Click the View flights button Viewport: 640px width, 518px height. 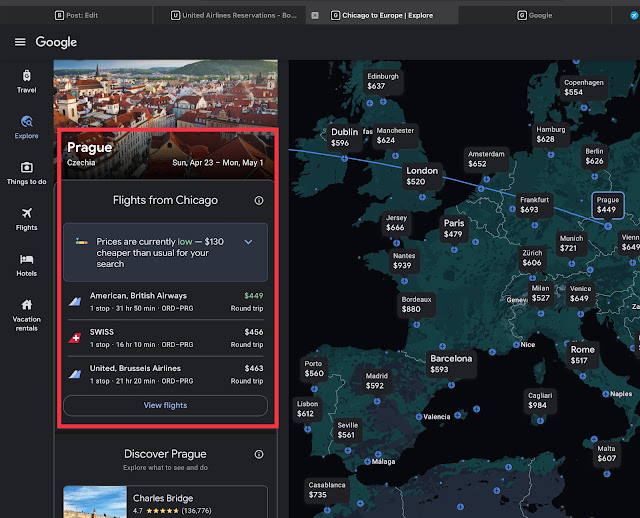(x=166, y=405)
